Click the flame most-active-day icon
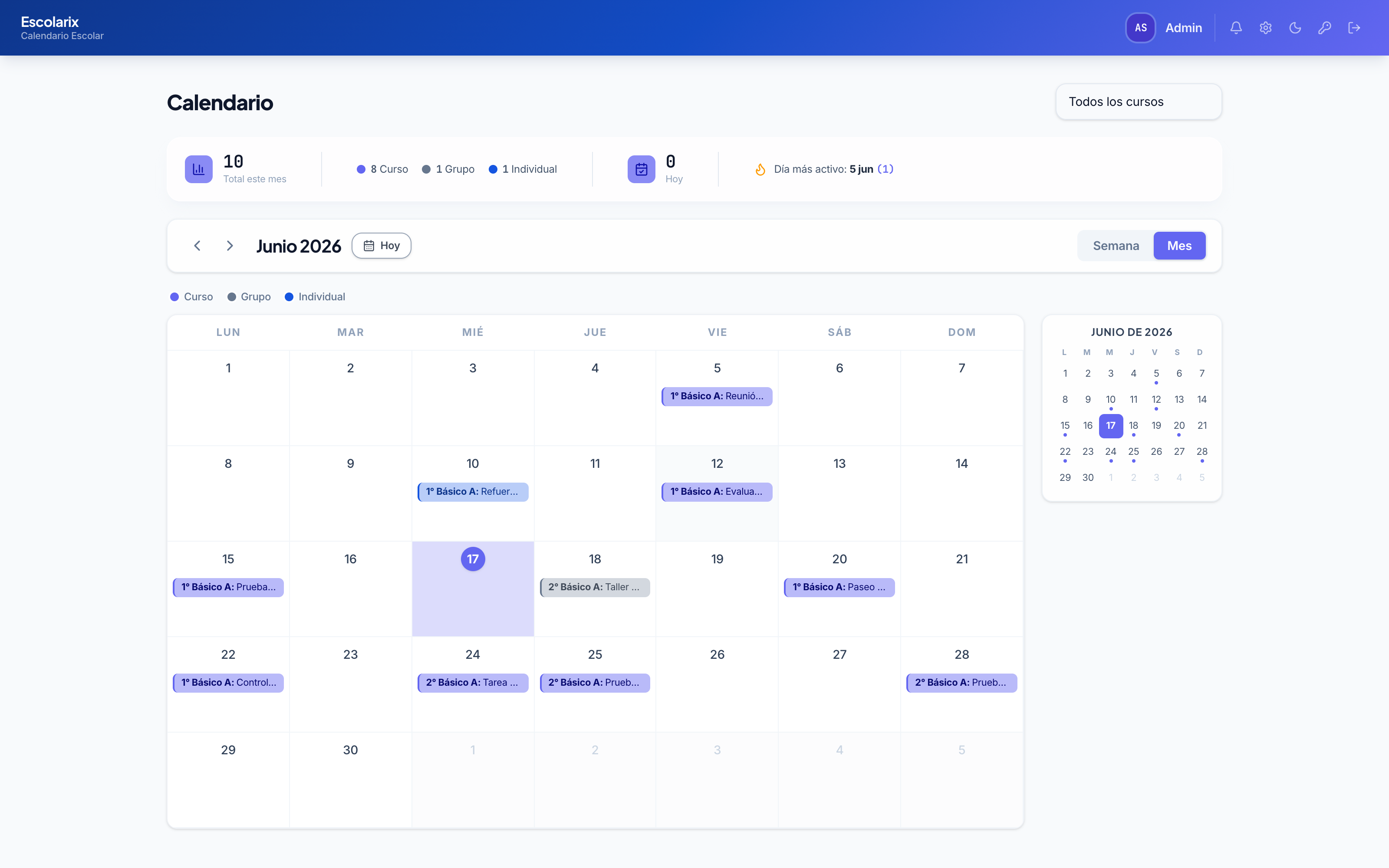1389x868 pixels. pyautogui.click(x=760, y=169)
